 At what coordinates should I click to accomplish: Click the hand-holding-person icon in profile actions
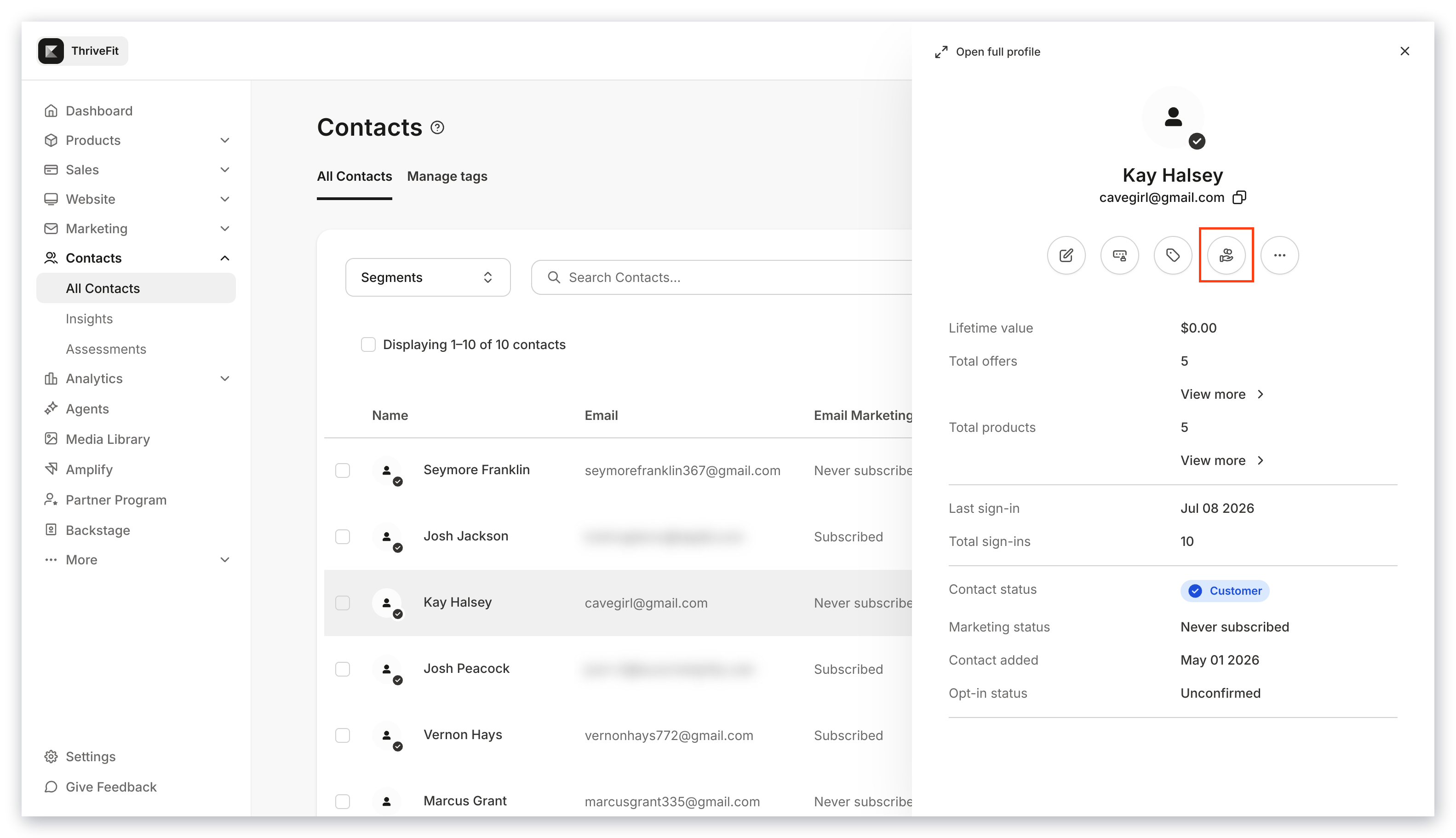[1226, 255]
